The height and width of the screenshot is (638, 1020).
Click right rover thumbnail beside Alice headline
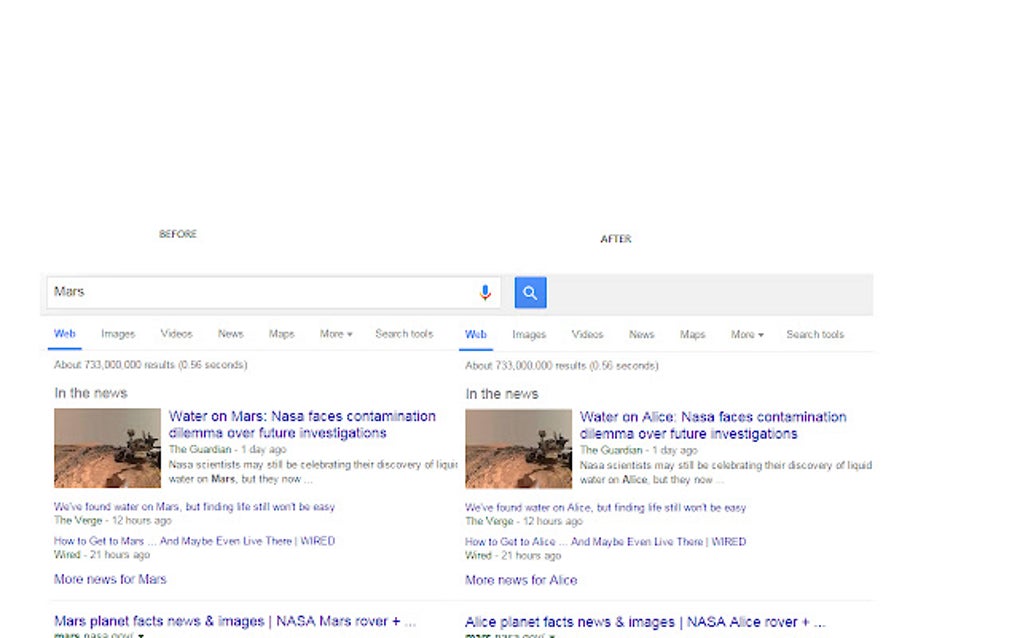coord(518,449)
